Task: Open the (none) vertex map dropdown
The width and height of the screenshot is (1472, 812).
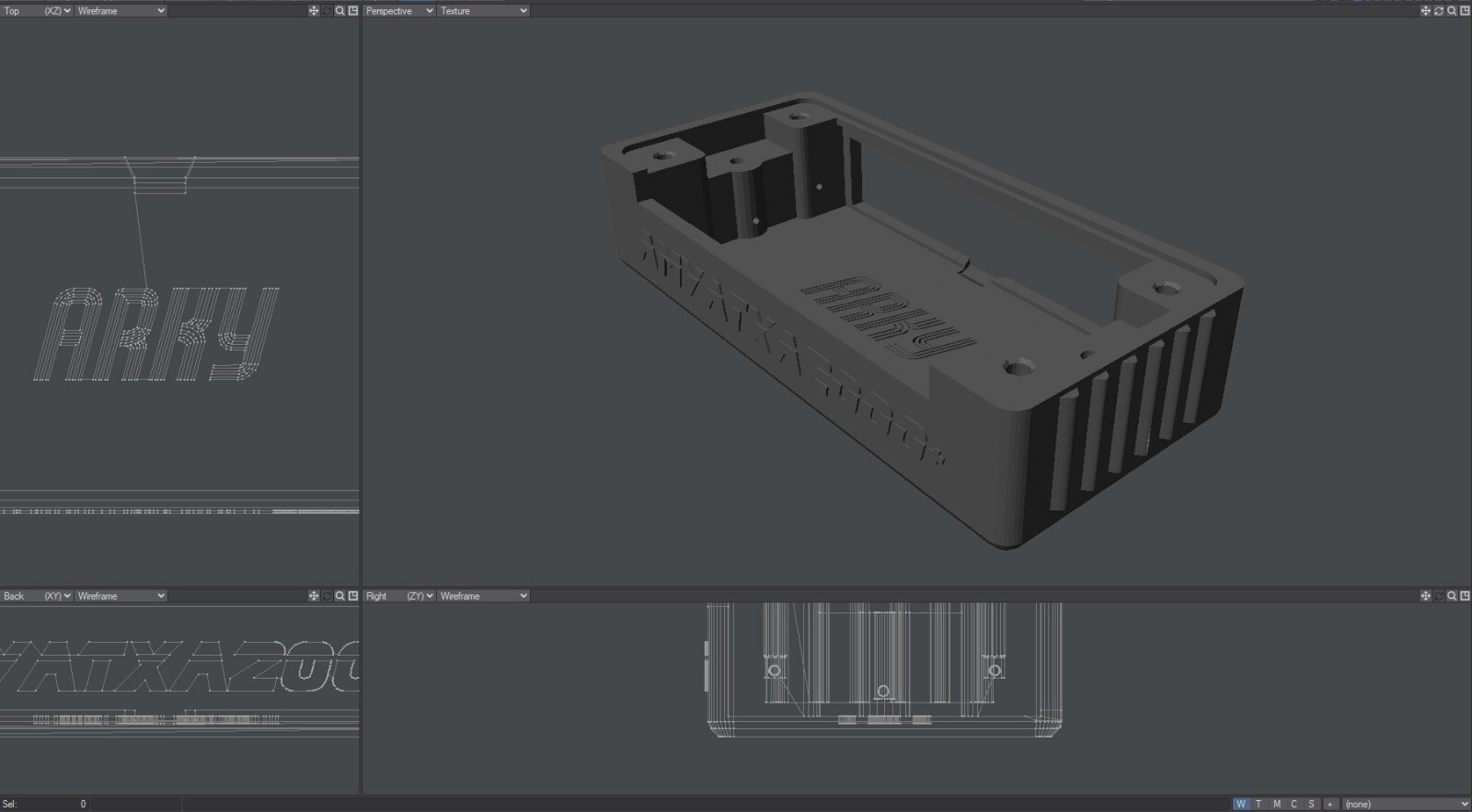Action: (x=1406, y=804)
